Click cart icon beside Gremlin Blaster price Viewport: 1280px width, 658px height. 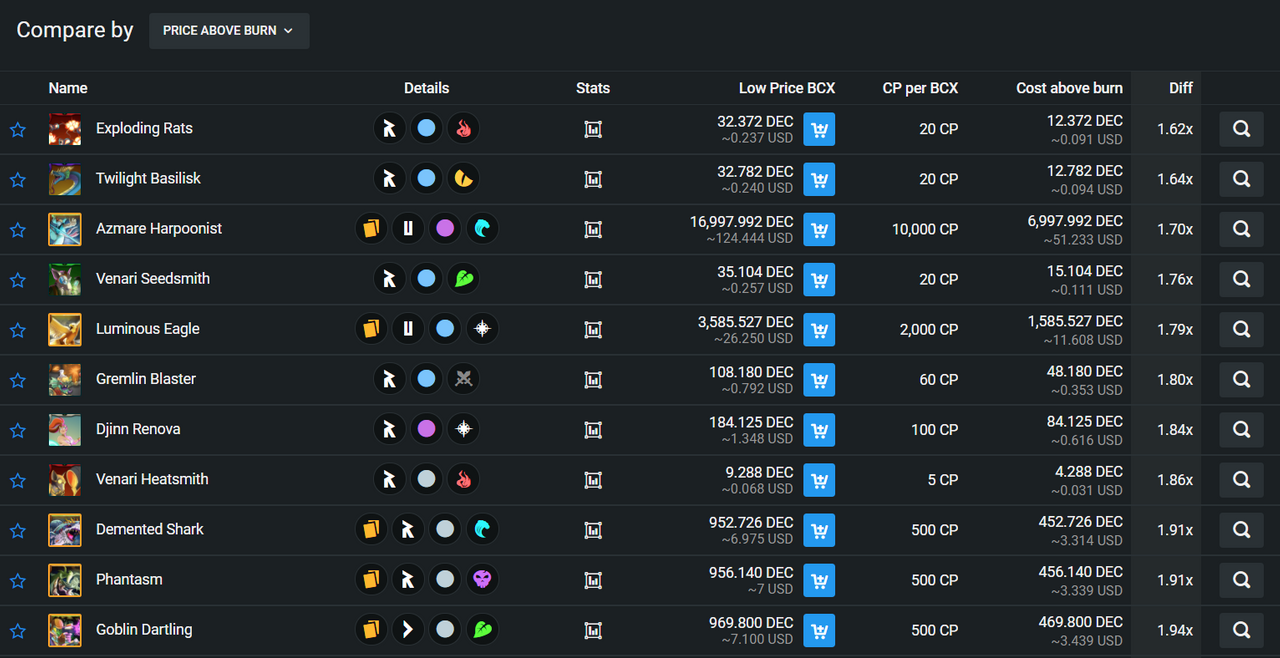point(819,379)
